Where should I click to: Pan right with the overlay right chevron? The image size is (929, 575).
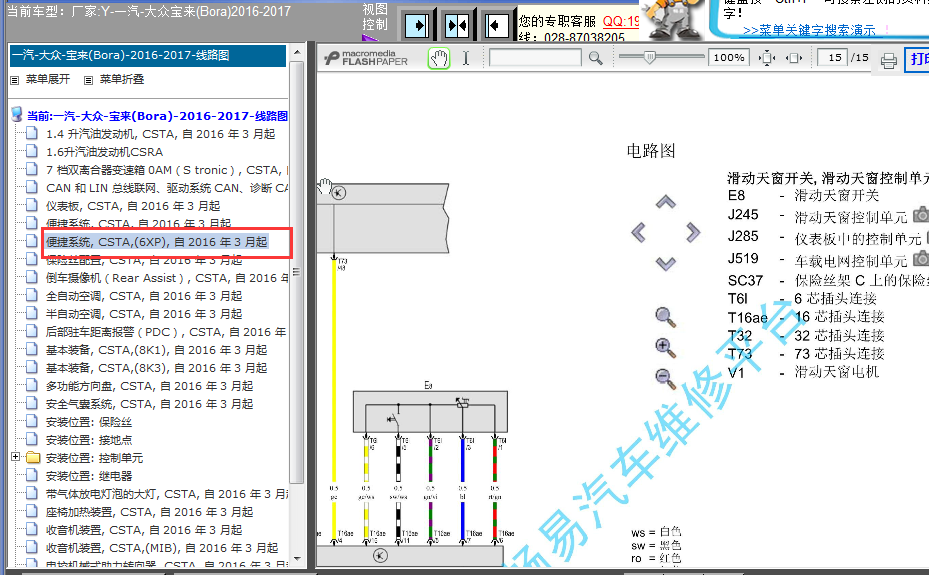[693, 232]
